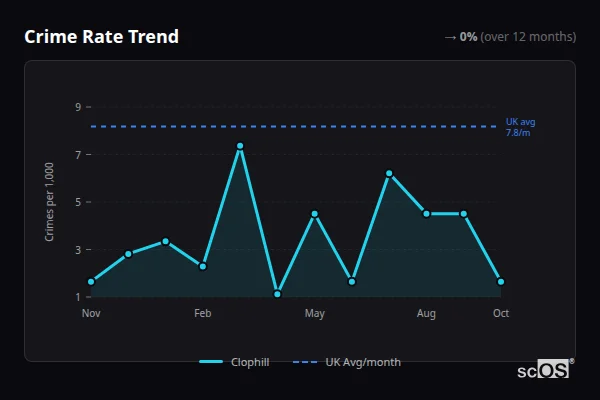This screenshot has height=400, width=600.
Task: Click the lowest data point near 1
Action: pyautogui.click(x=277, y=294)
